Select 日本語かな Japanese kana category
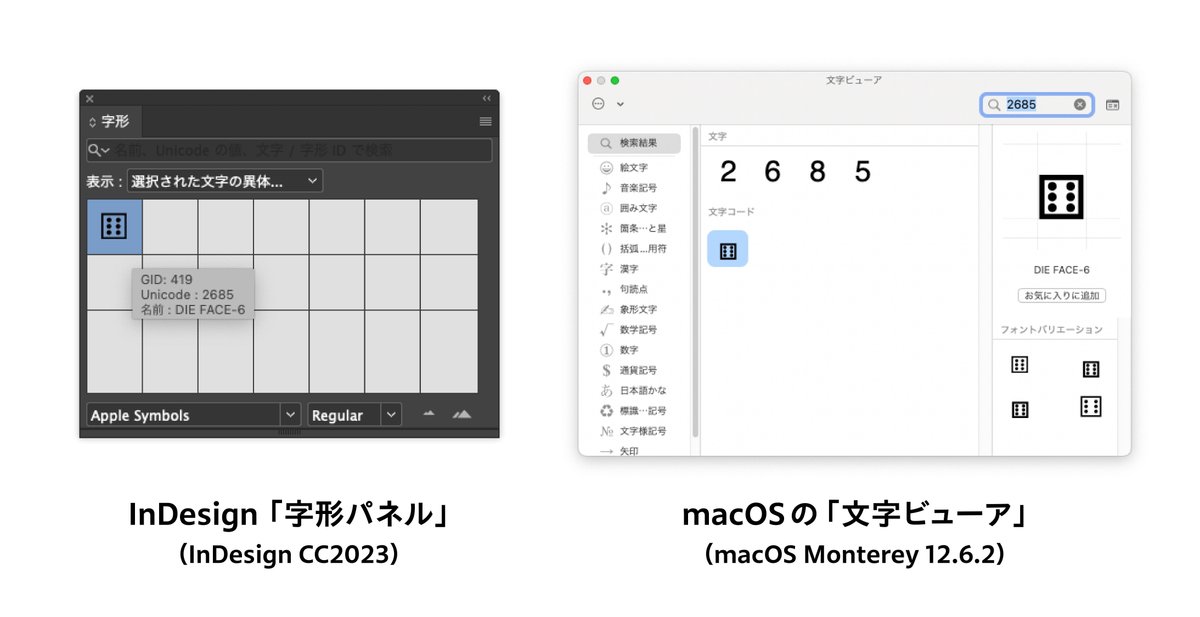This screenshot has width=1200, height=617. point(634,390)
